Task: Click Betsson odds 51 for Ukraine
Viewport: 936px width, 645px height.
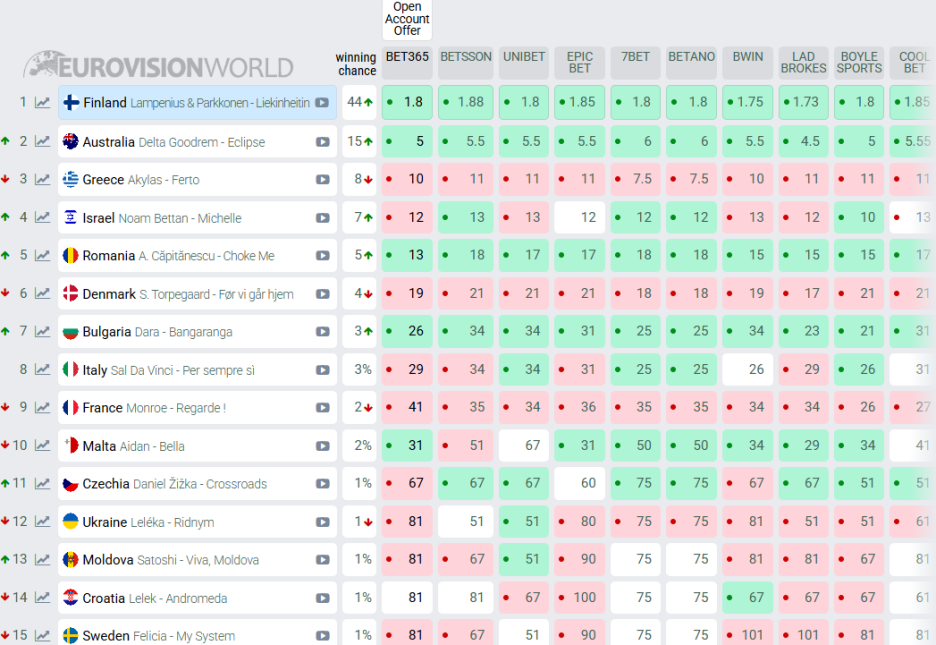Action: [x=466, y=521]
